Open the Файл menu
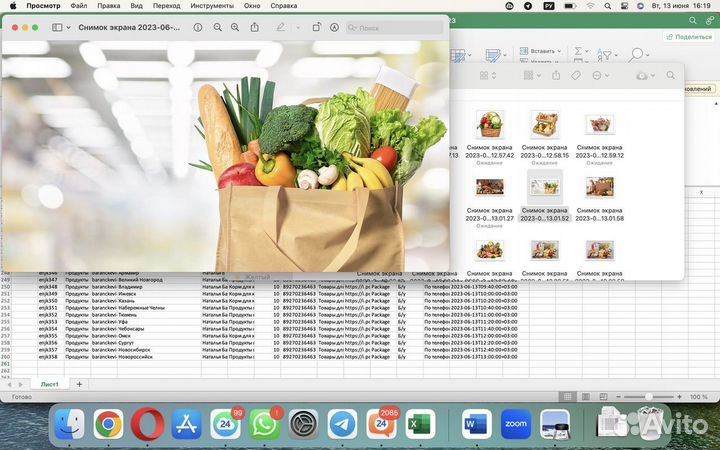 pyautogui.click(x=79, y=6)
